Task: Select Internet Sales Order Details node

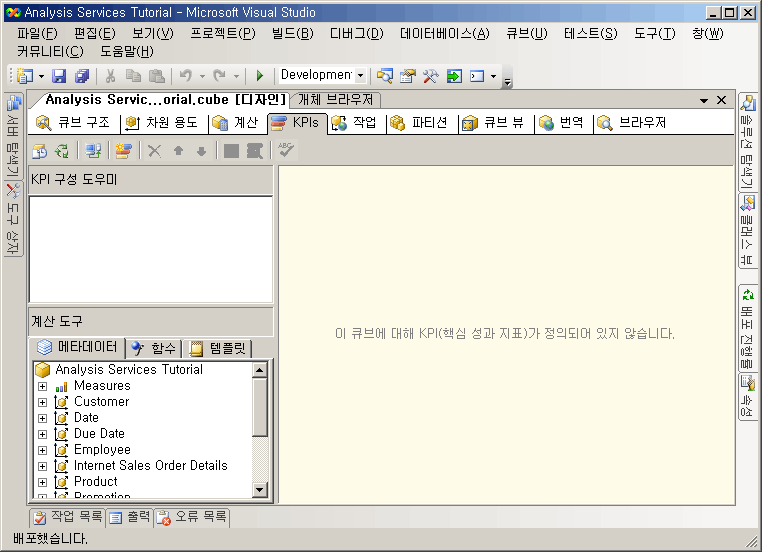Action: click(x=151, y=466)
